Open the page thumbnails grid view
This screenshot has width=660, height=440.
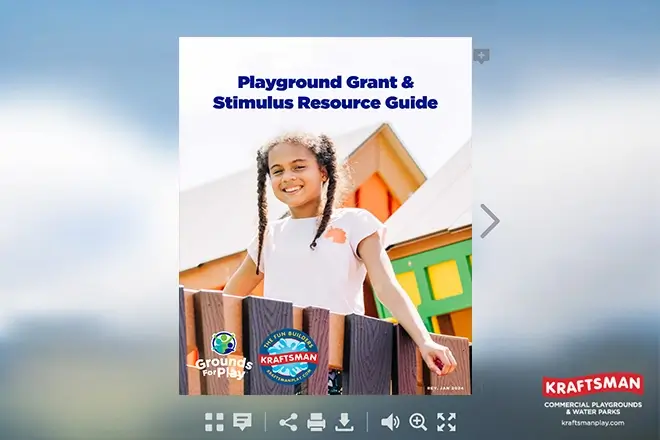[x=214, y=422]
